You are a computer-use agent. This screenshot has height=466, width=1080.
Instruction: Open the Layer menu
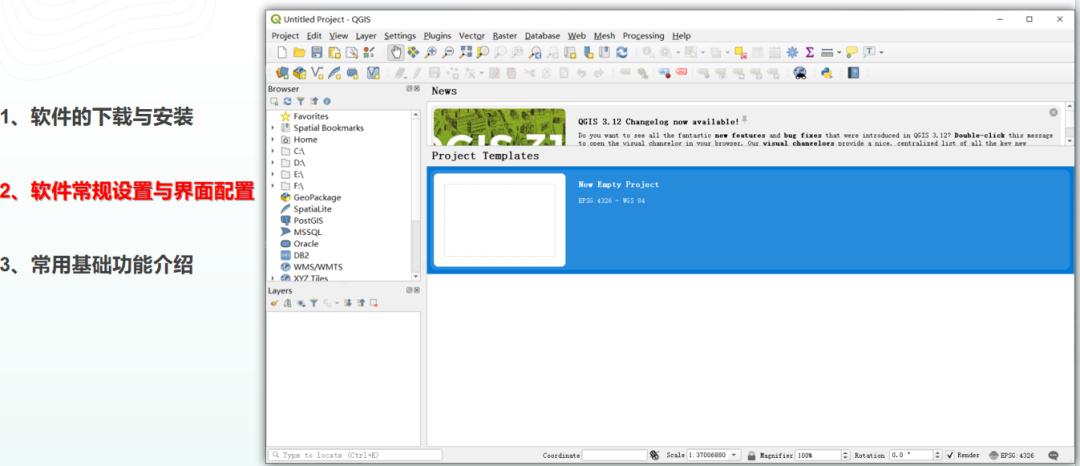pos(366,36)
